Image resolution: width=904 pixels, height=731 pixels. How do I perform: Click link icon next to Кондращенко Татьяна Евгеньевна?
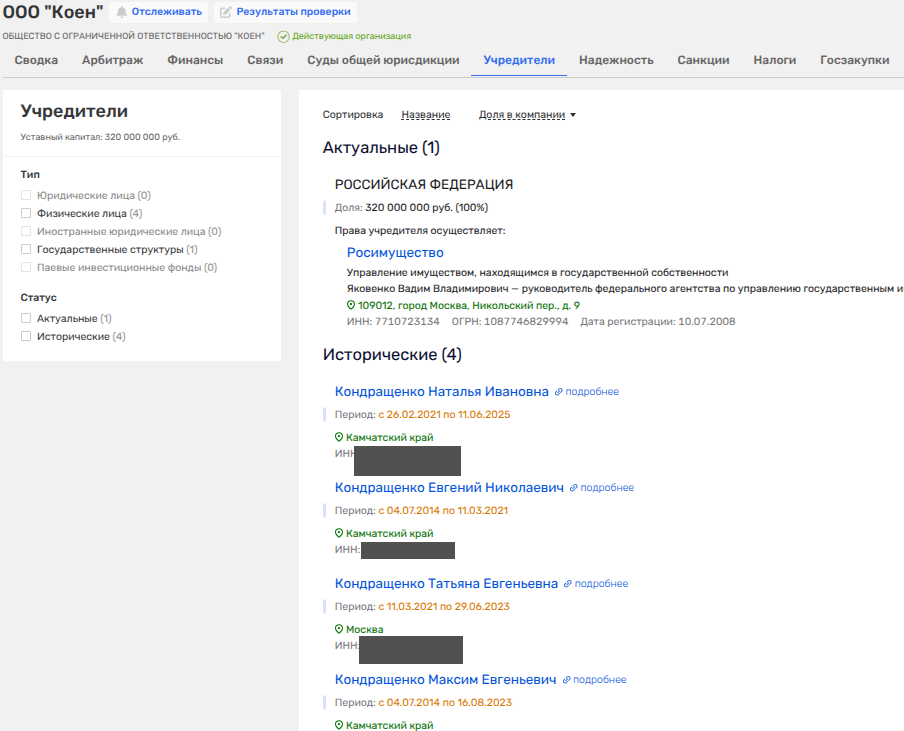[x=567, y=584]
